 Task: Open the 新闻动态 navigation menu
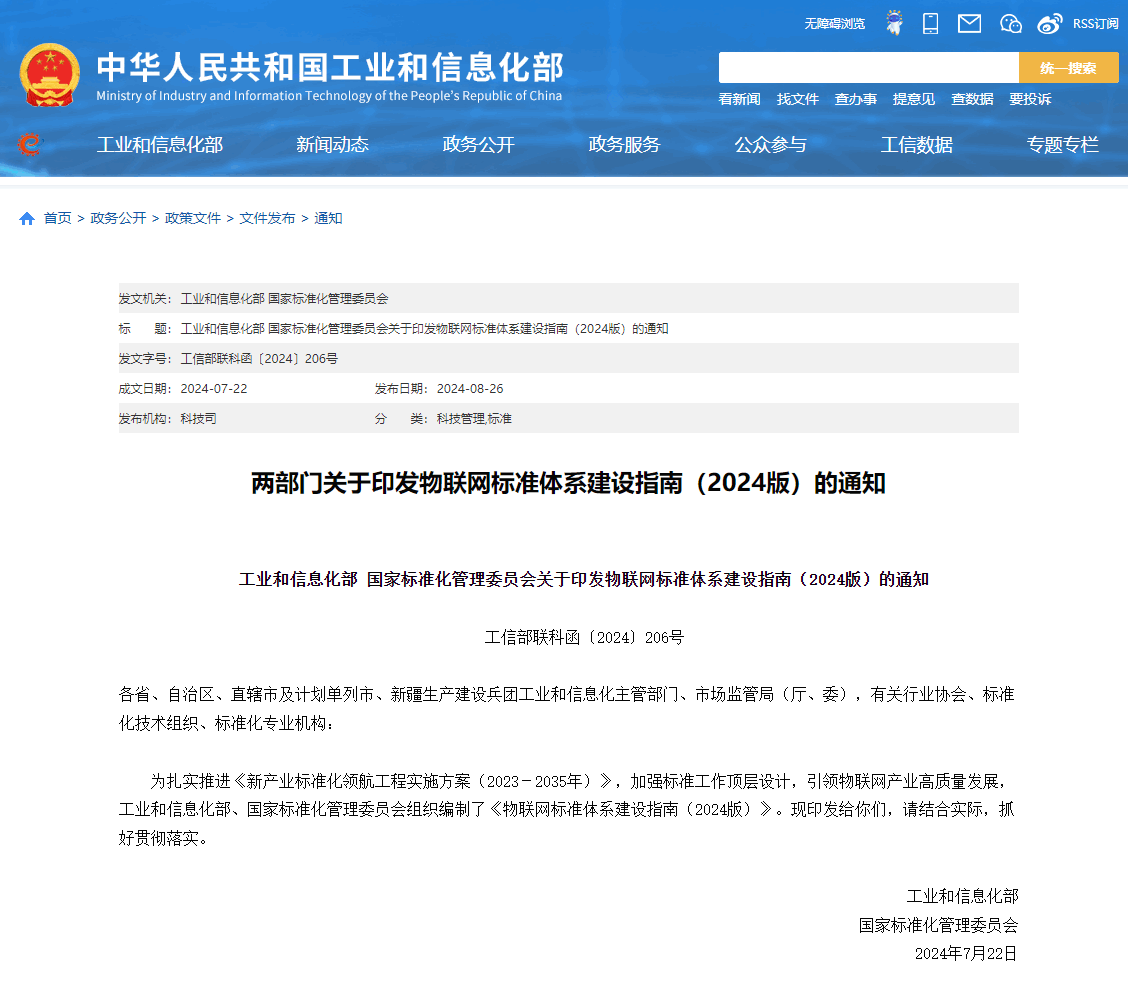point(332,145)
